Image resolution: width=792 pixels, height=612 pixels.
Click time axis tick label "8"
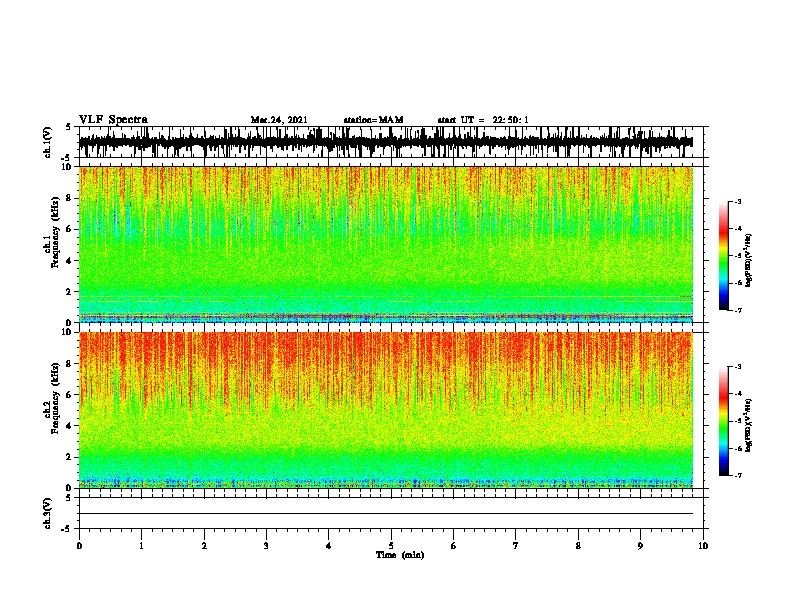(578, 546)
